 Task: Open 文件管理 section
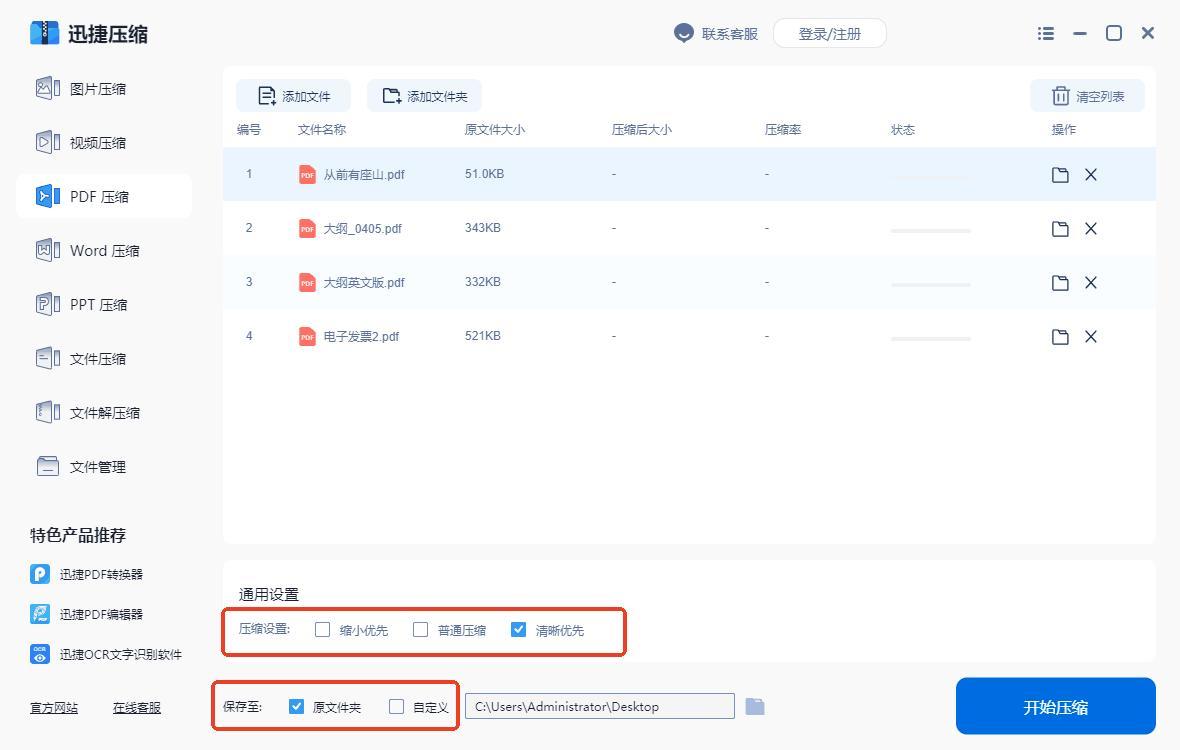pos(98,467)
